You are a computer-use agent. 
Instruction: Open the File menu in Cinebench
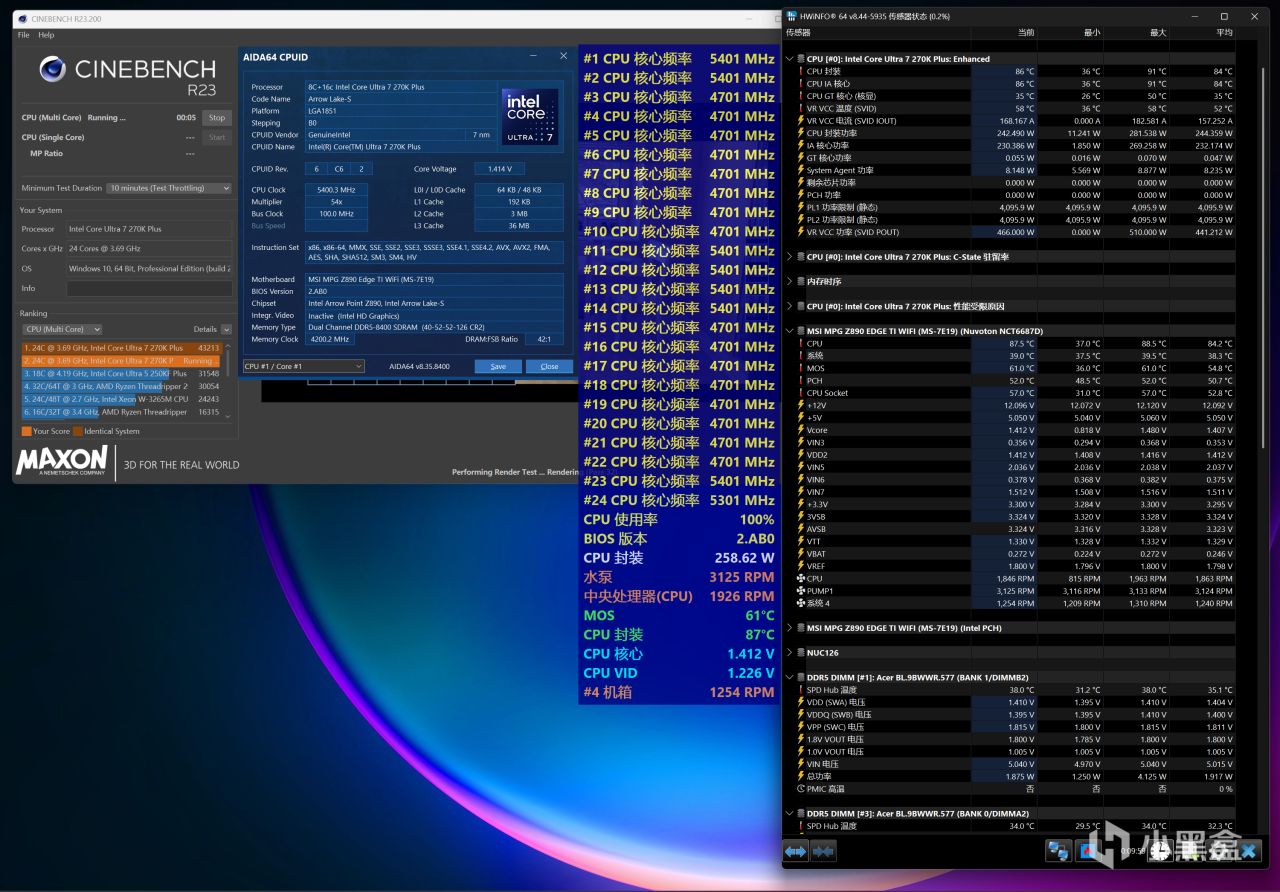24,35
